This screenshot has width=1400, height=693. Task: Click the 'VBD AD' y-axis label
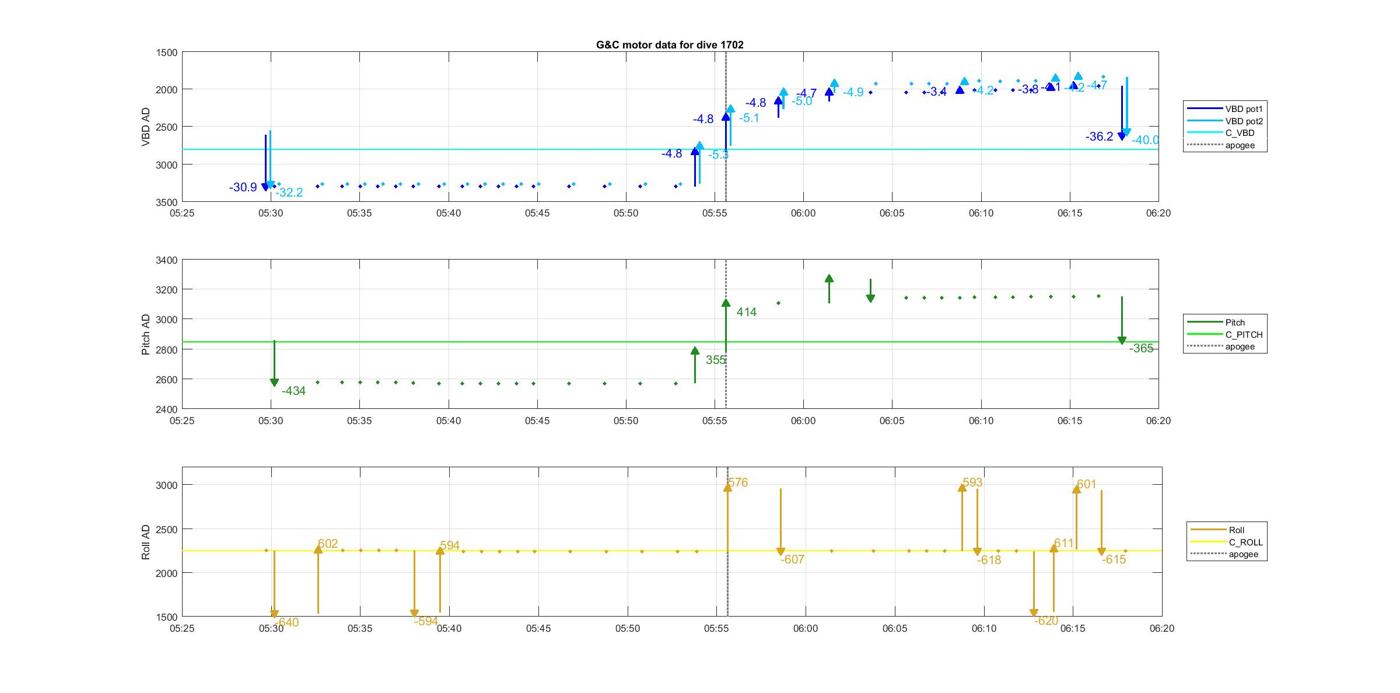(x=146, y=127)
